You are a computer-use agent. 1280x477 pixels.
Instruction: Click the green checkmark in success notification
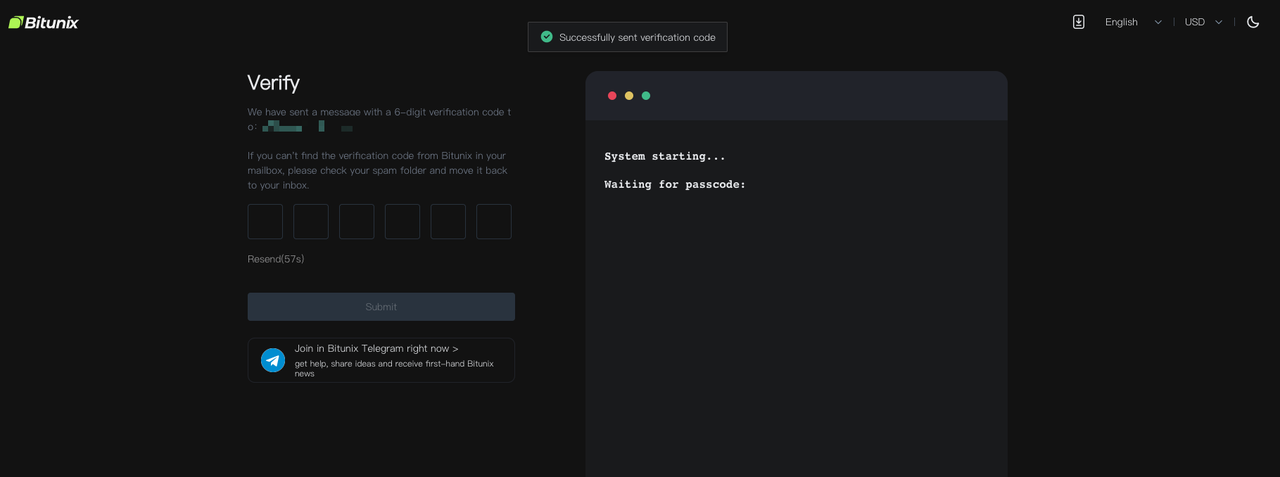pyautogui.click(x=546, y=37)
